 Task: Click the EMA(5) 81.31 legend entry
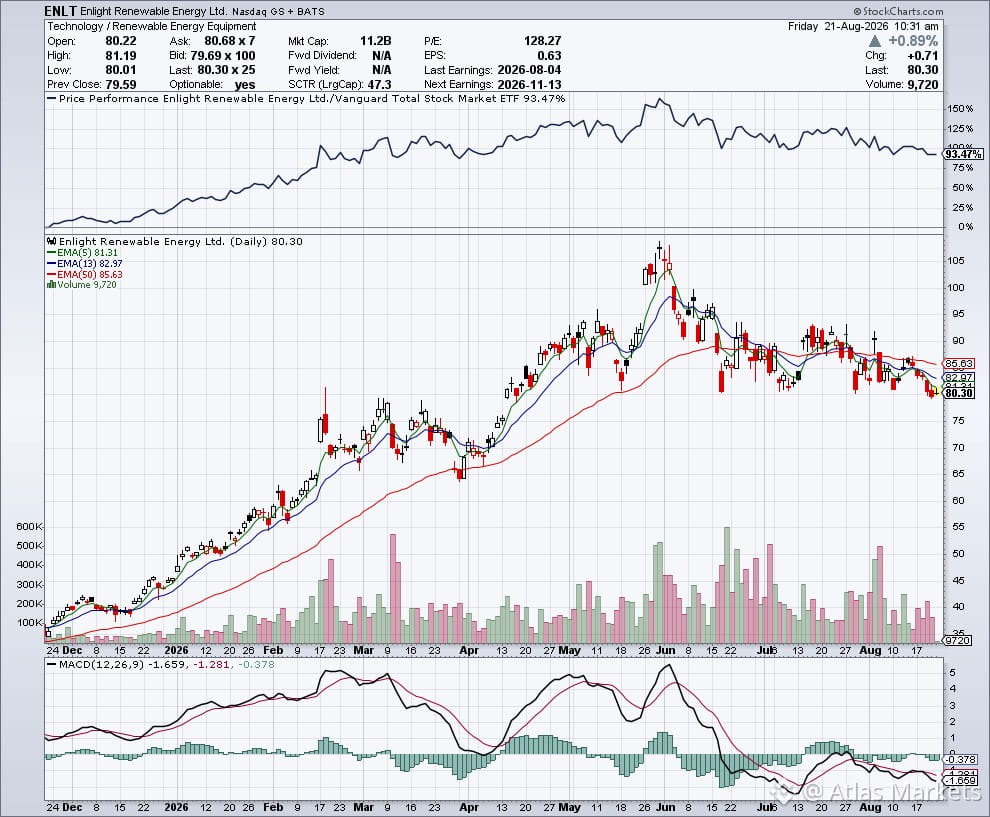tap(83, 253)
